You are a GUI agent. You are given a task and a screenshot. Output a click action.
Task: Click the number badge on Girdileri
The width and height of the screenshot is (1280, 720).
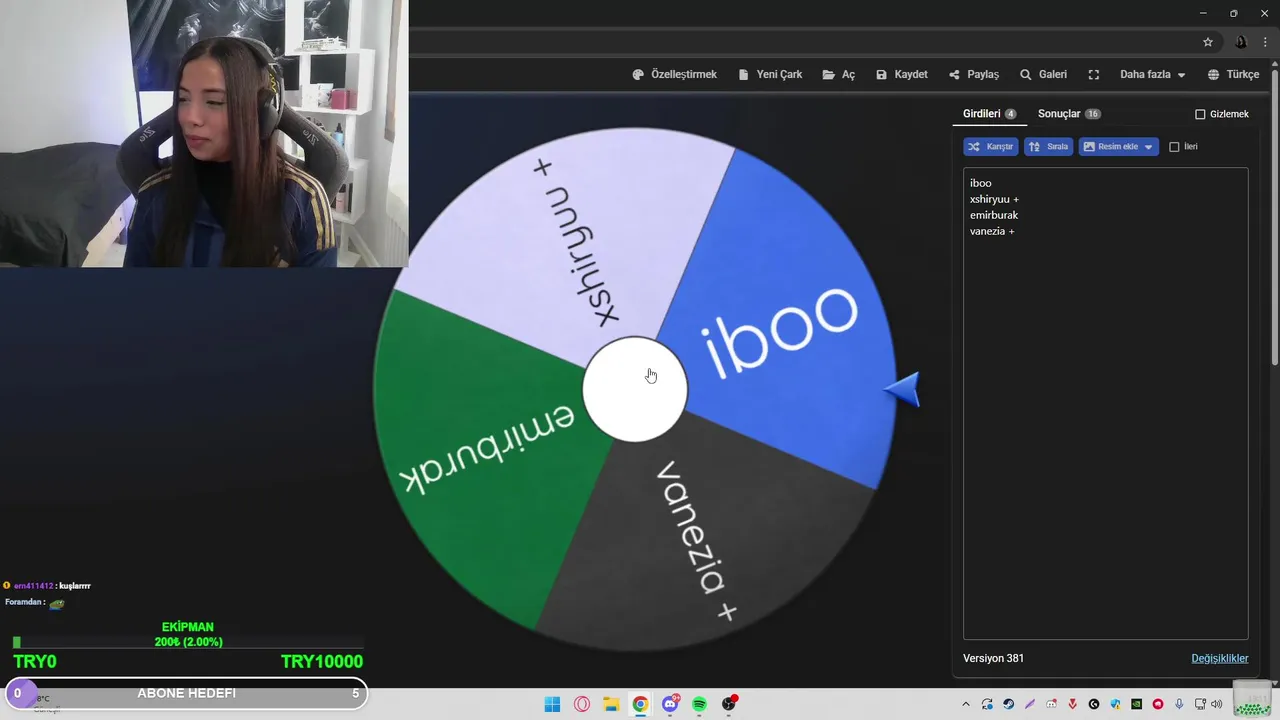coord(1010,114)
